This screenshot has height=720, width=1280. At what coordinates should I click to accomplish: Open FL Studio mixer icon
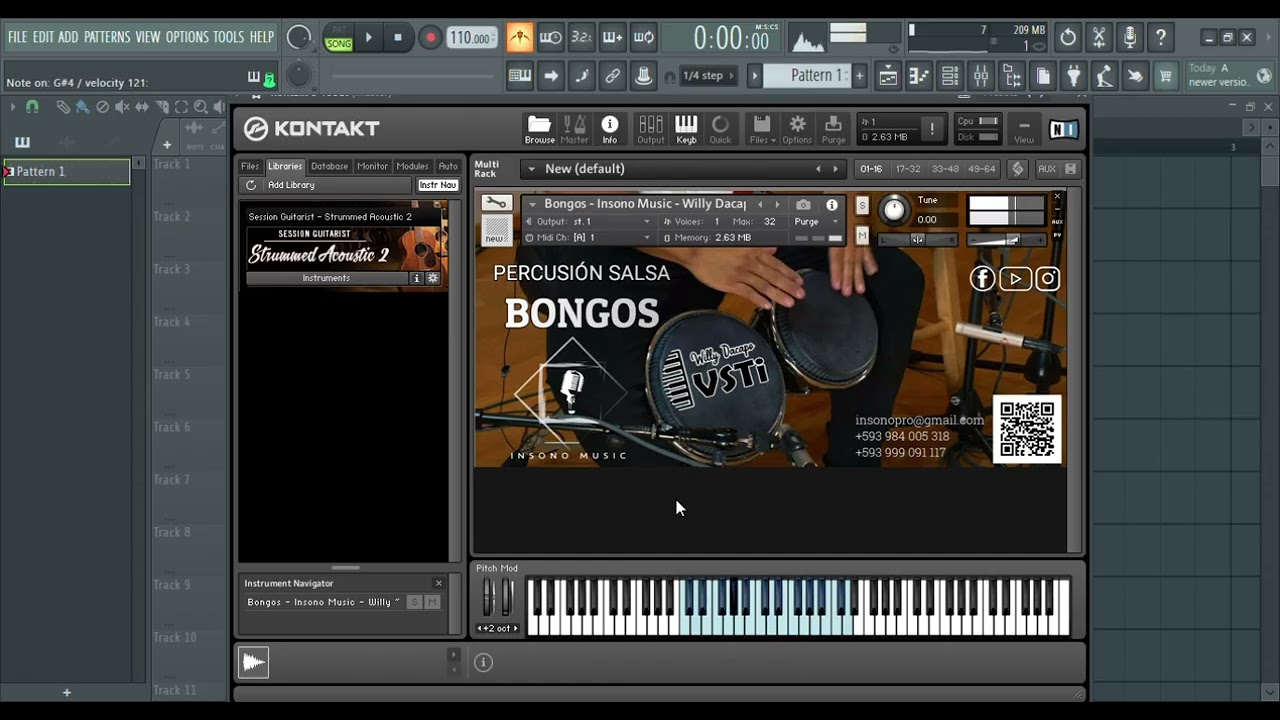[x=981, y=76]
